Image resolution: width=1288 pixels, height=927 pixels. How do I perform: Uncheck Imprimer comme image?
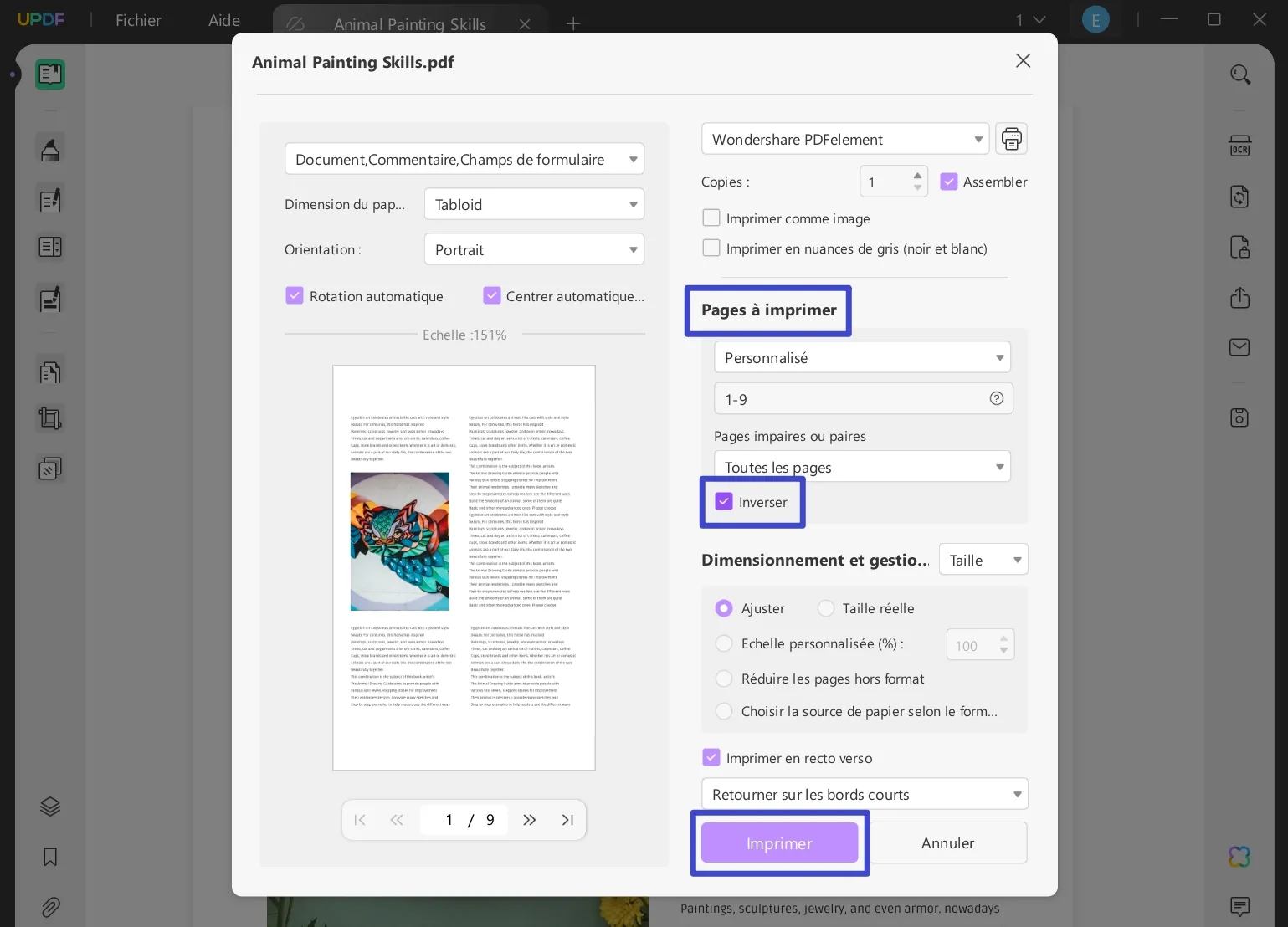click(x=711, y=218)
